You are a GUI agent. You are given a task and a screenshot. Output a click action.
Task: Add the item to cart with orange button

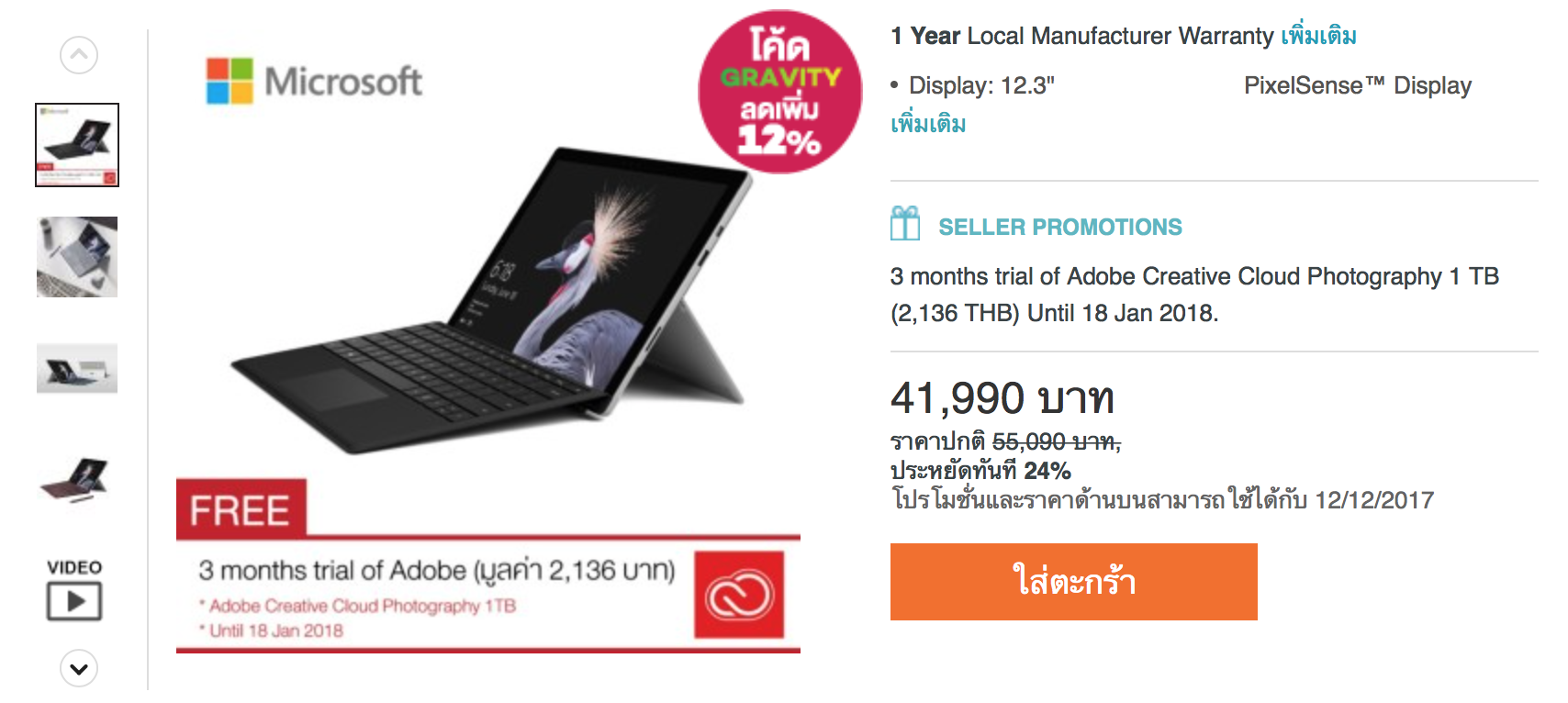[x=1074, y=582]
